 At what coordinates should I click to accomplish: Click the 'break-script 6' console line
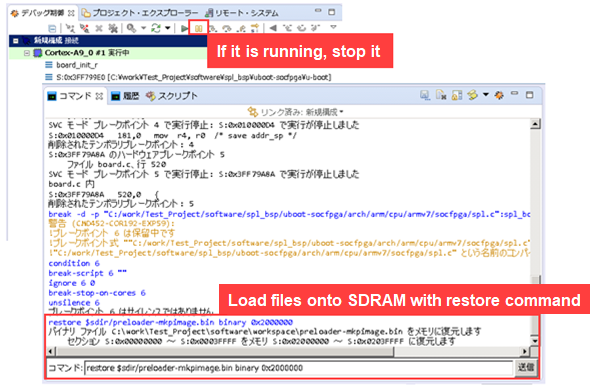click(x=87, y=273)
